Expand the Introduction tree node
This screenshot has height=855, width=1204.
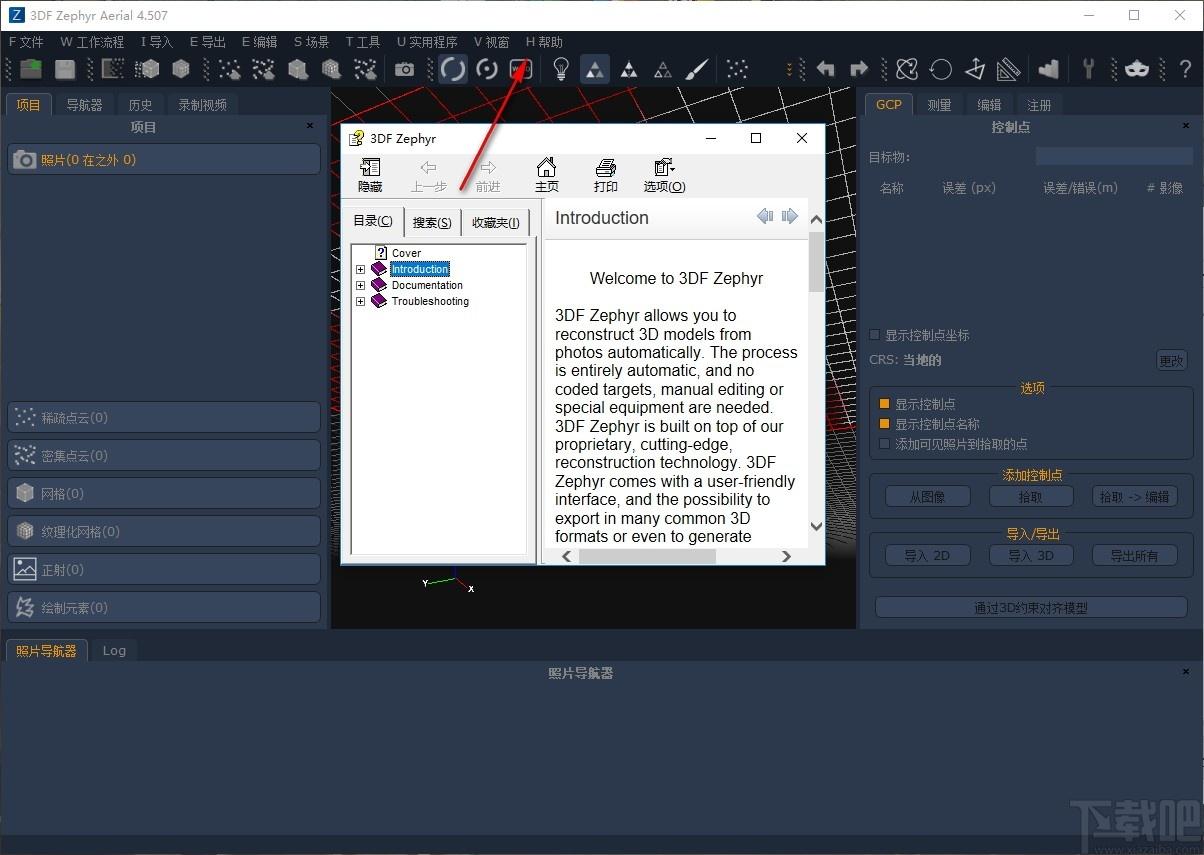[x=361, y=269]
